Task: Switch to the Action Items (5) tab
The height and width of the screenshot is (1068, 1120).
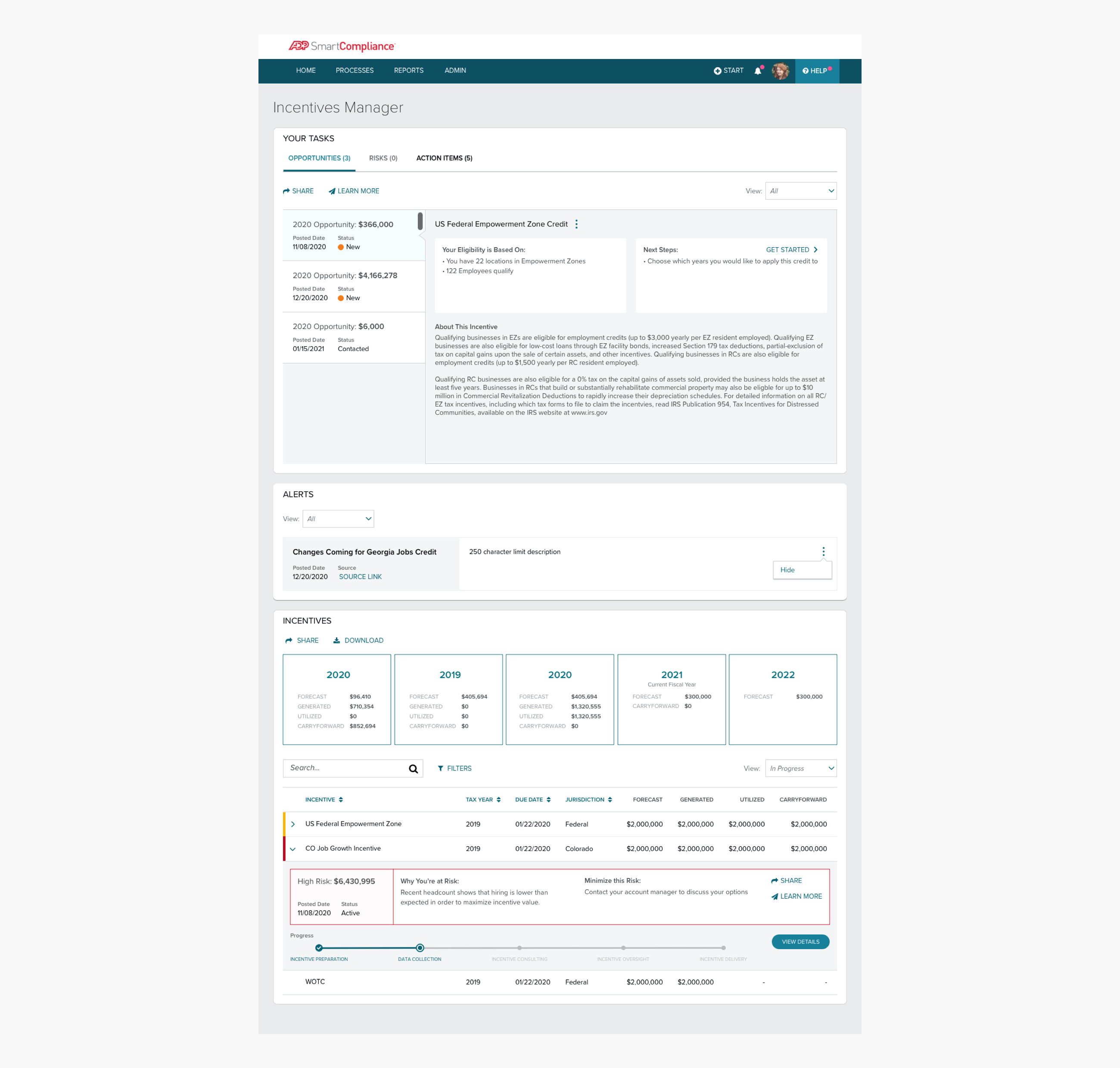Action: pyautogui.click(x=444, y=158)
